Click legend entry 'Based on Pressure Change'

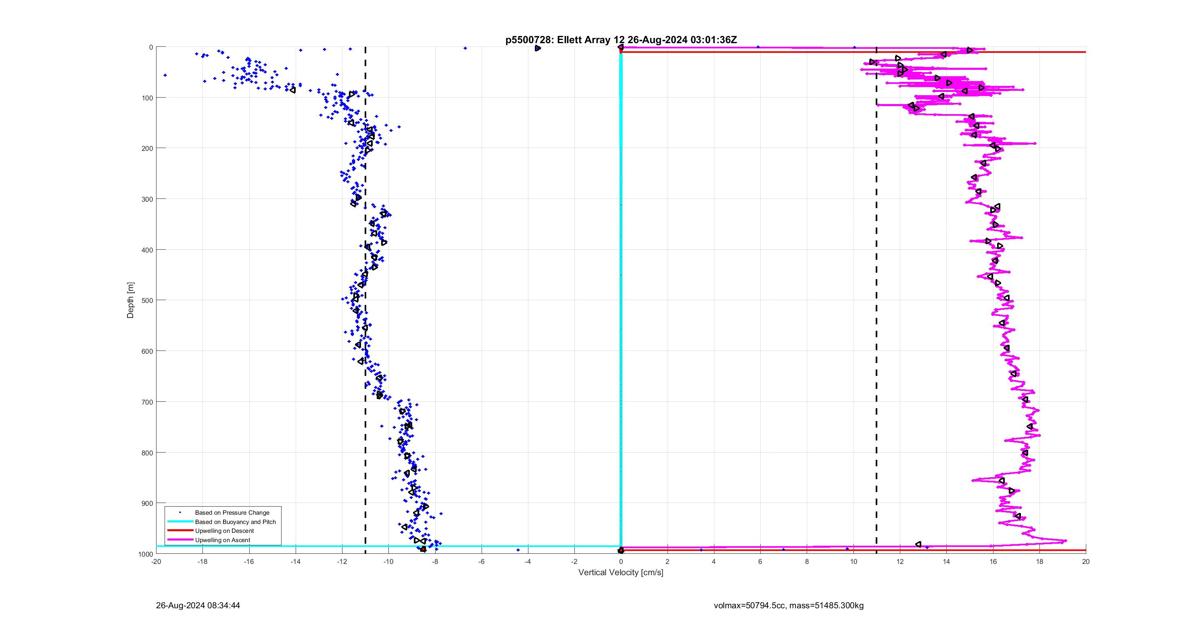(230, 512)
